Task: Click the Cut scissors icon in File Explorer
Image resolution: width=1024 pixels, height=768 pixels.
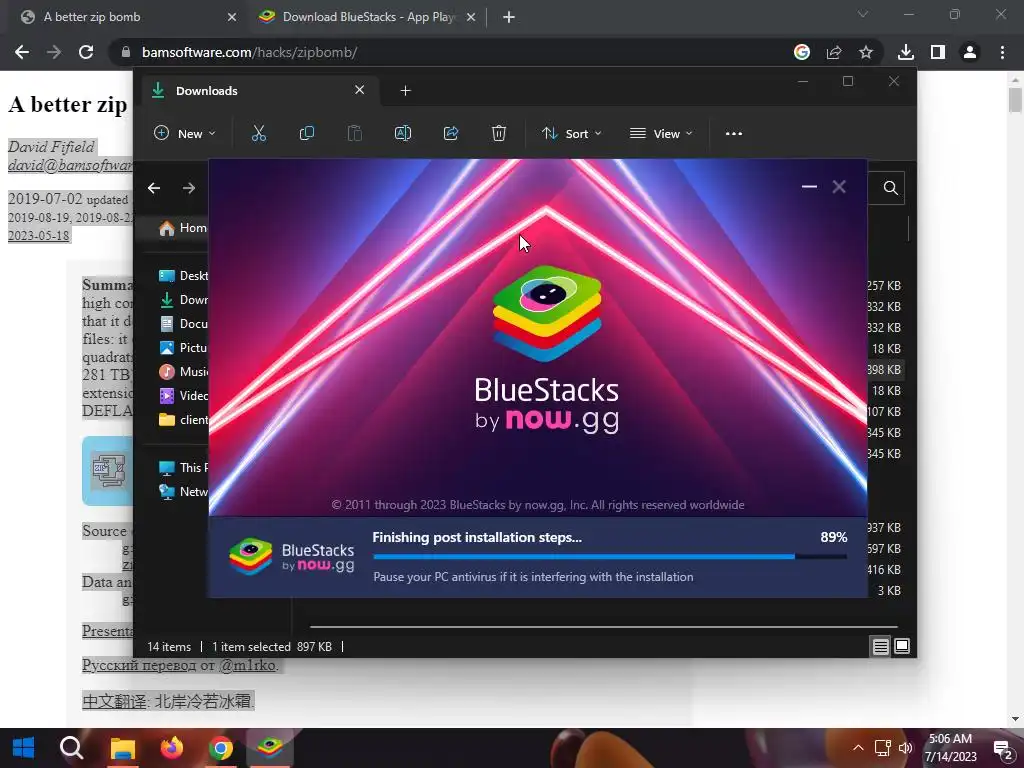Action: click(x=259, y=133)
